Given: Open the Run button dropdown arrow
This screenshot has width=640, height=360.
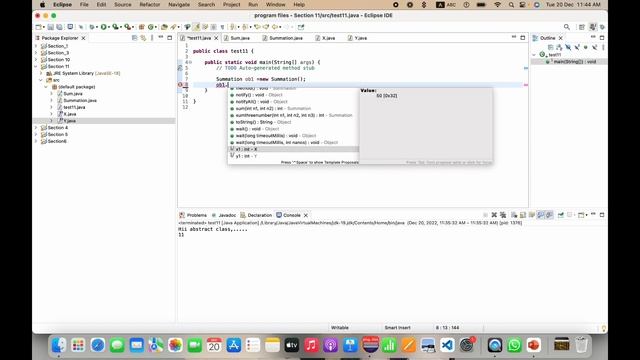Looking at the screenshot, I should click(x=109, y=27).
